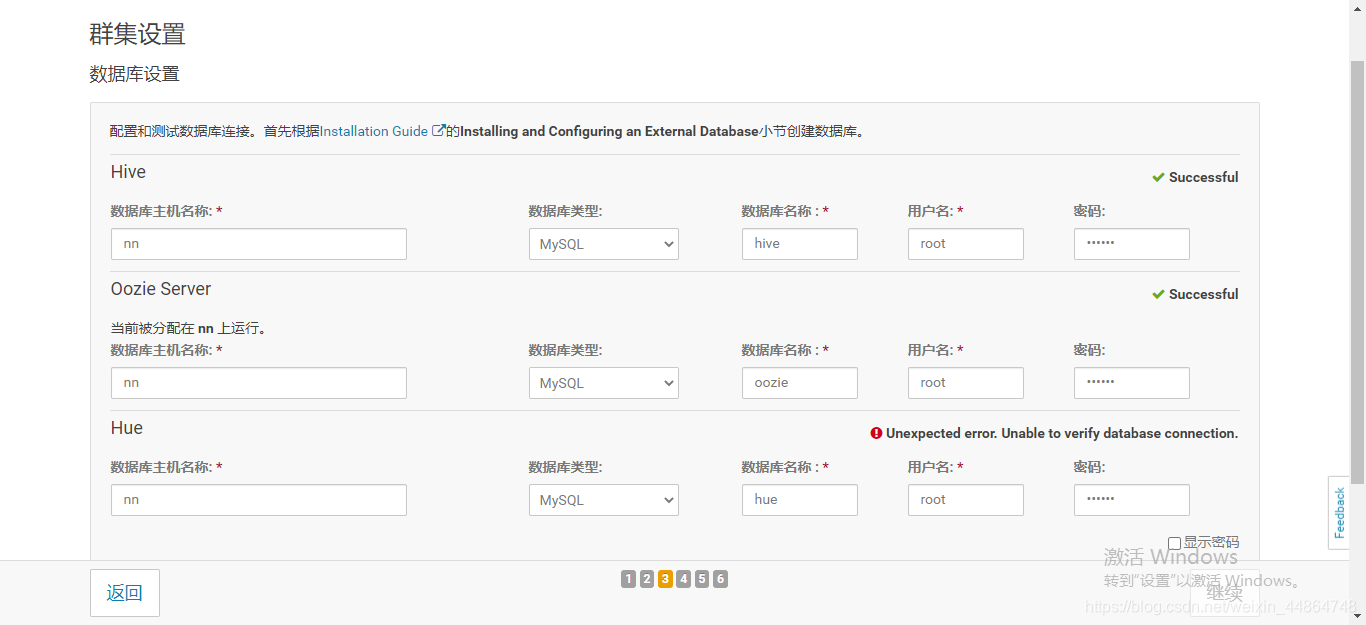Open the Oozie Server database type dropdown
Image resolution: width=1366 pixels, height=625 pixels.
[604, 383]
